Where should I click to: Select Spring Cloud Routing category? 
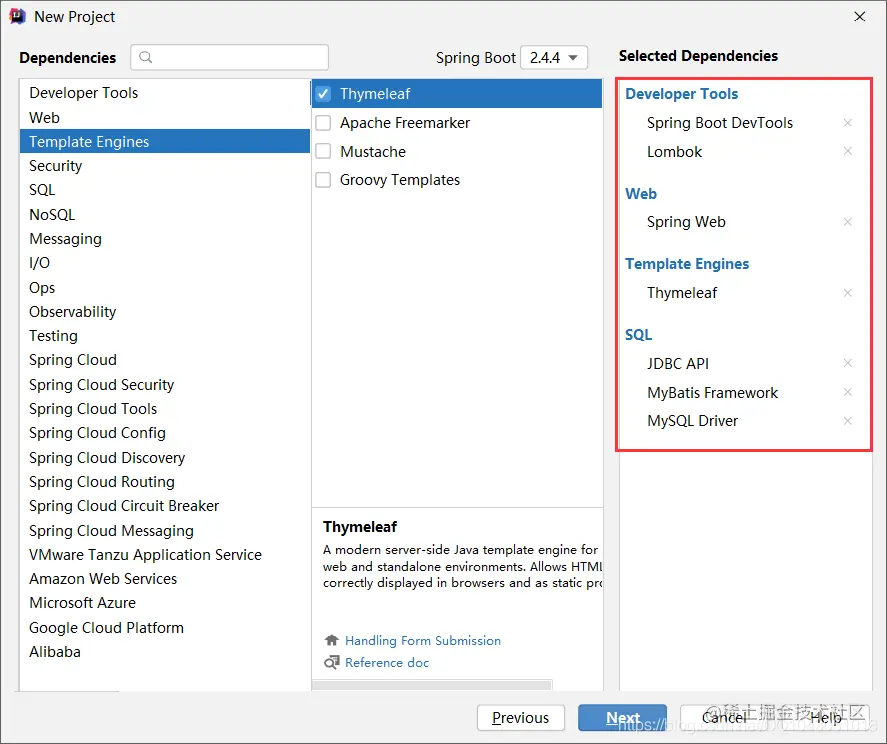click(165, 481)
